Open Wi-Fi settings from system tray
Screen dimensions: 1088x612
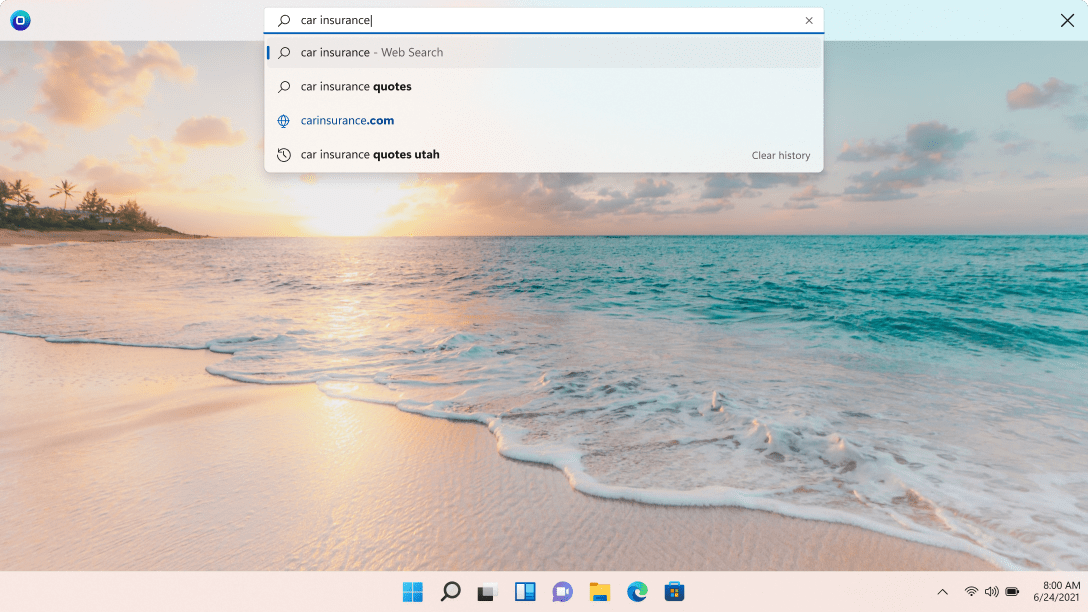click(970, 592)
